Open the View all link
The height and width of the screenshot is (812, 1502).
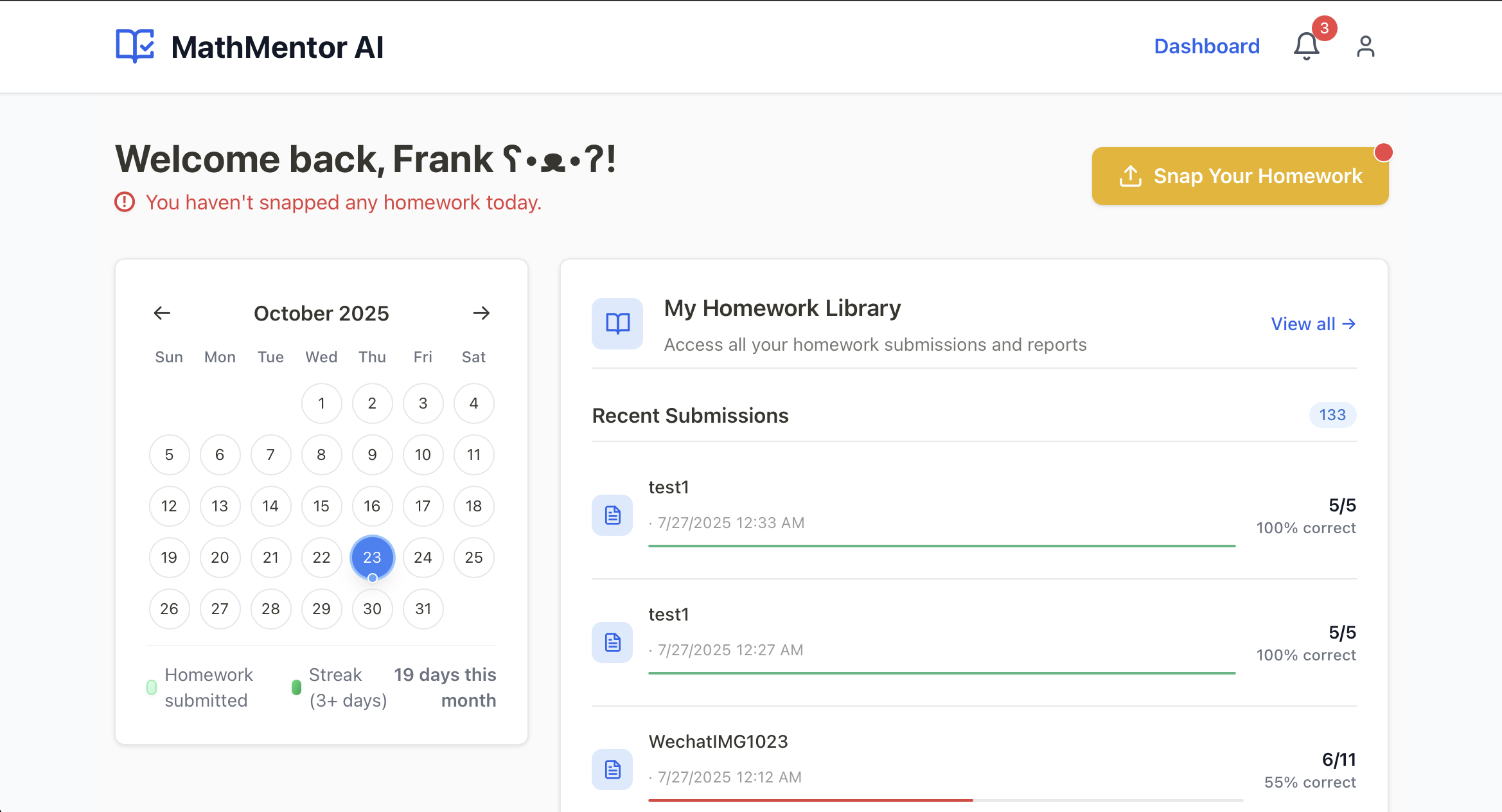click(1312, 324)
